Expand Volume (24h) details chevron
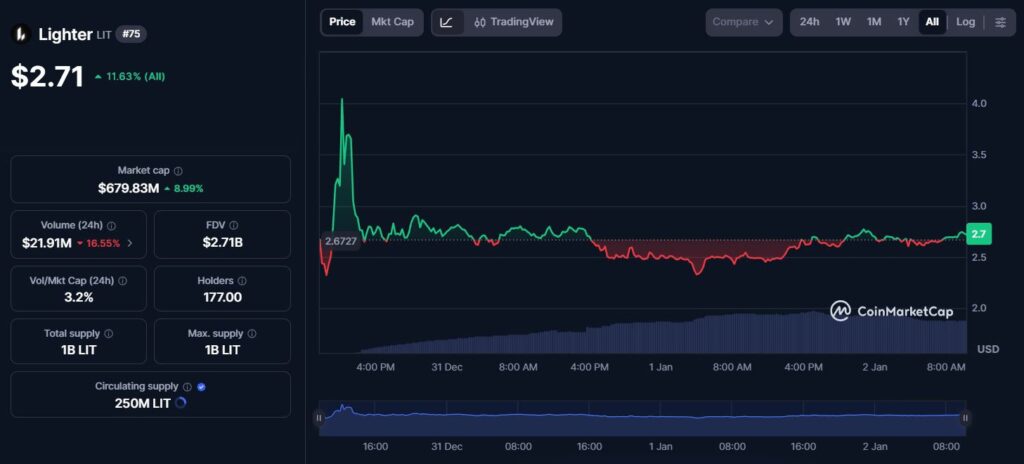Screen dimensions: 1024x464 130,243
